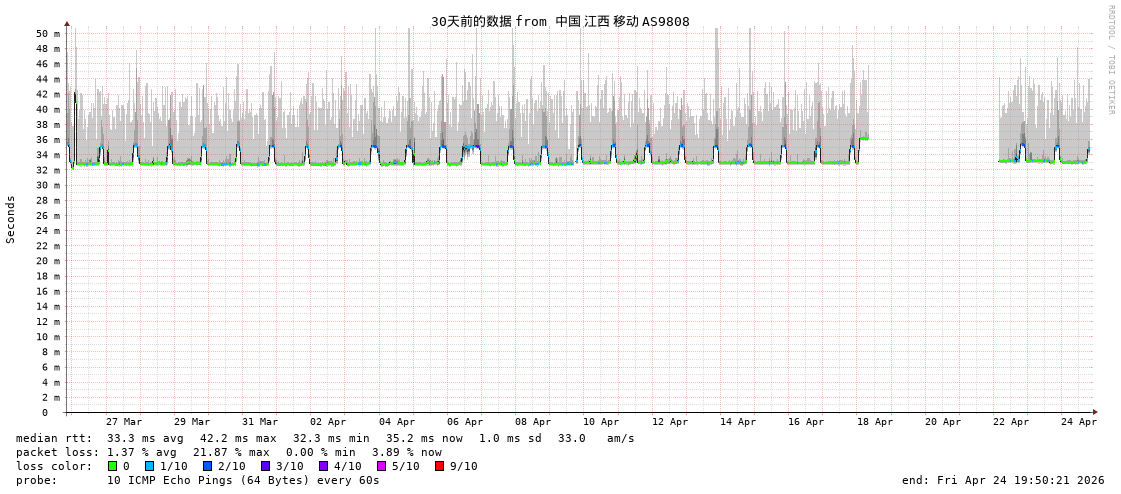Click the 50 m y-axis tick label
Image resolution: width=1121 pixels, height=494 pixels.
pyautogui.click(x=48, y=33)
